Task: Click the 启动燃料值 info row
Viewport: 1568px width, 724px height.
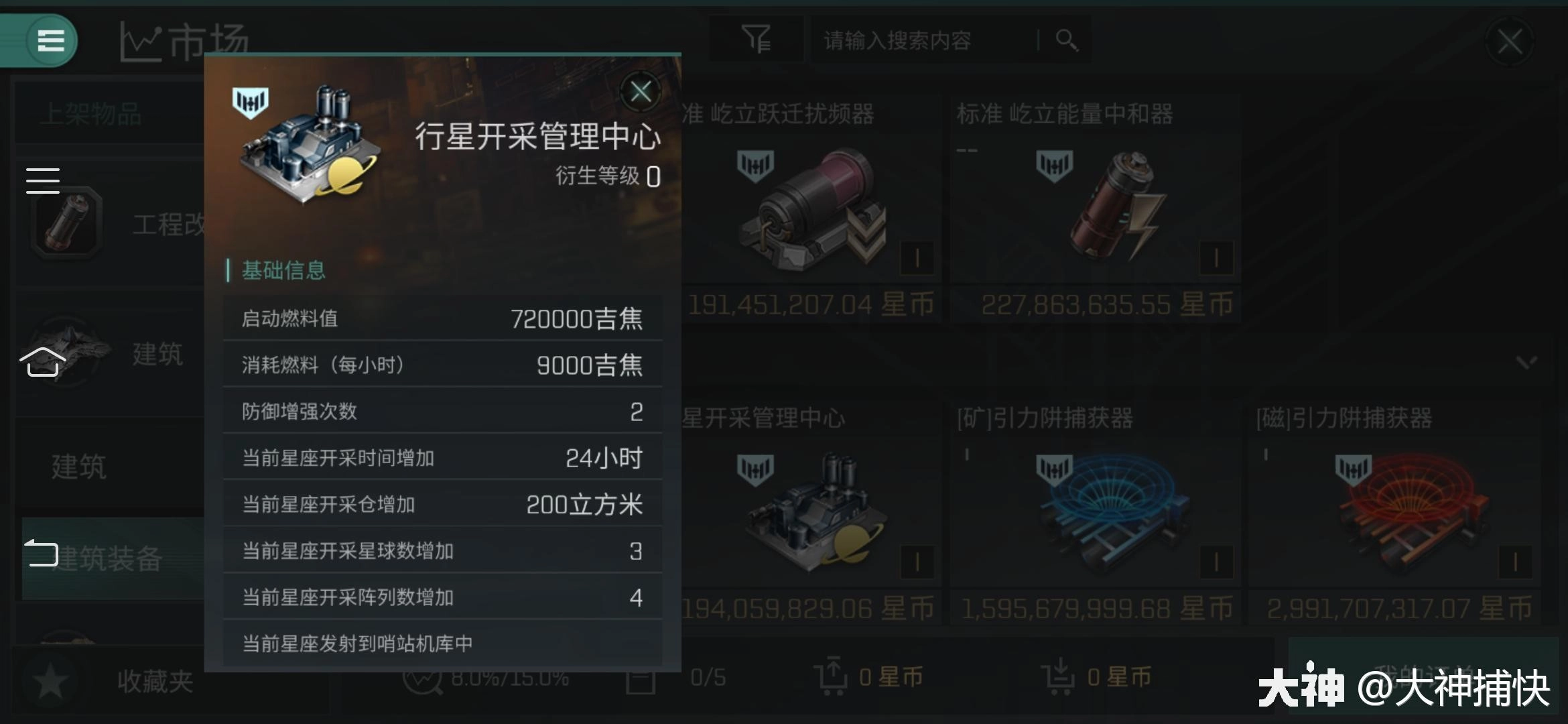Action: click(x=442, y=318)
